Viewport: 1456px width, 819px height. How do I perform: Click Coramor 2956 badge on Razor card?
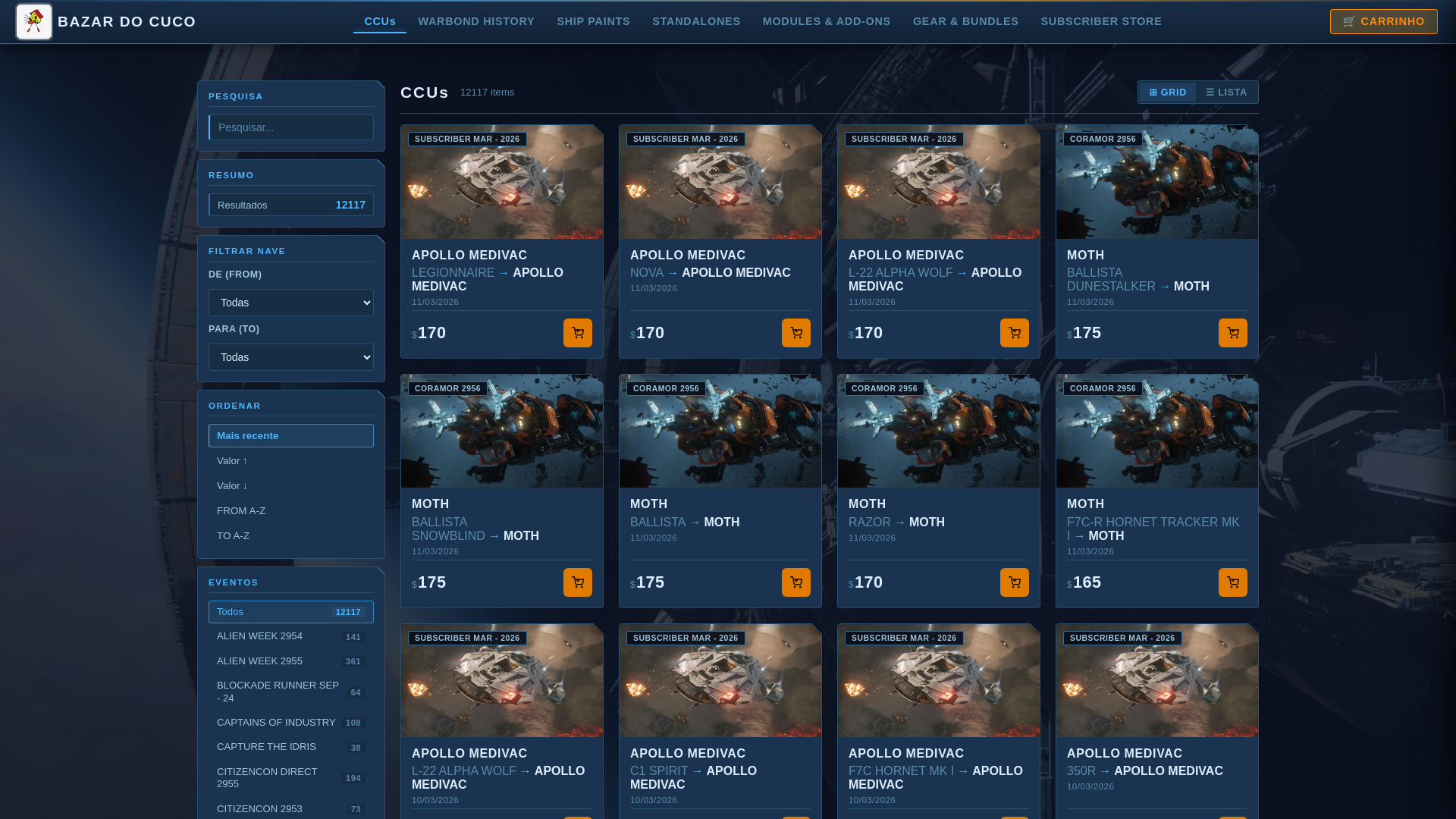pyautogui.click(x=884, y=388)
